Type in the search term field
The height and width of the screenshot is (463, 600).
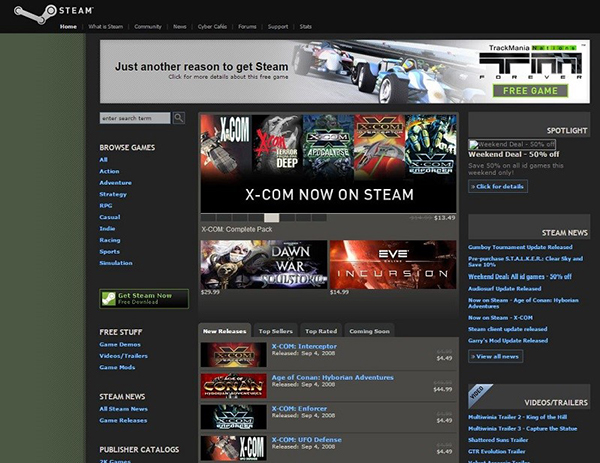[x=135, y=118]
